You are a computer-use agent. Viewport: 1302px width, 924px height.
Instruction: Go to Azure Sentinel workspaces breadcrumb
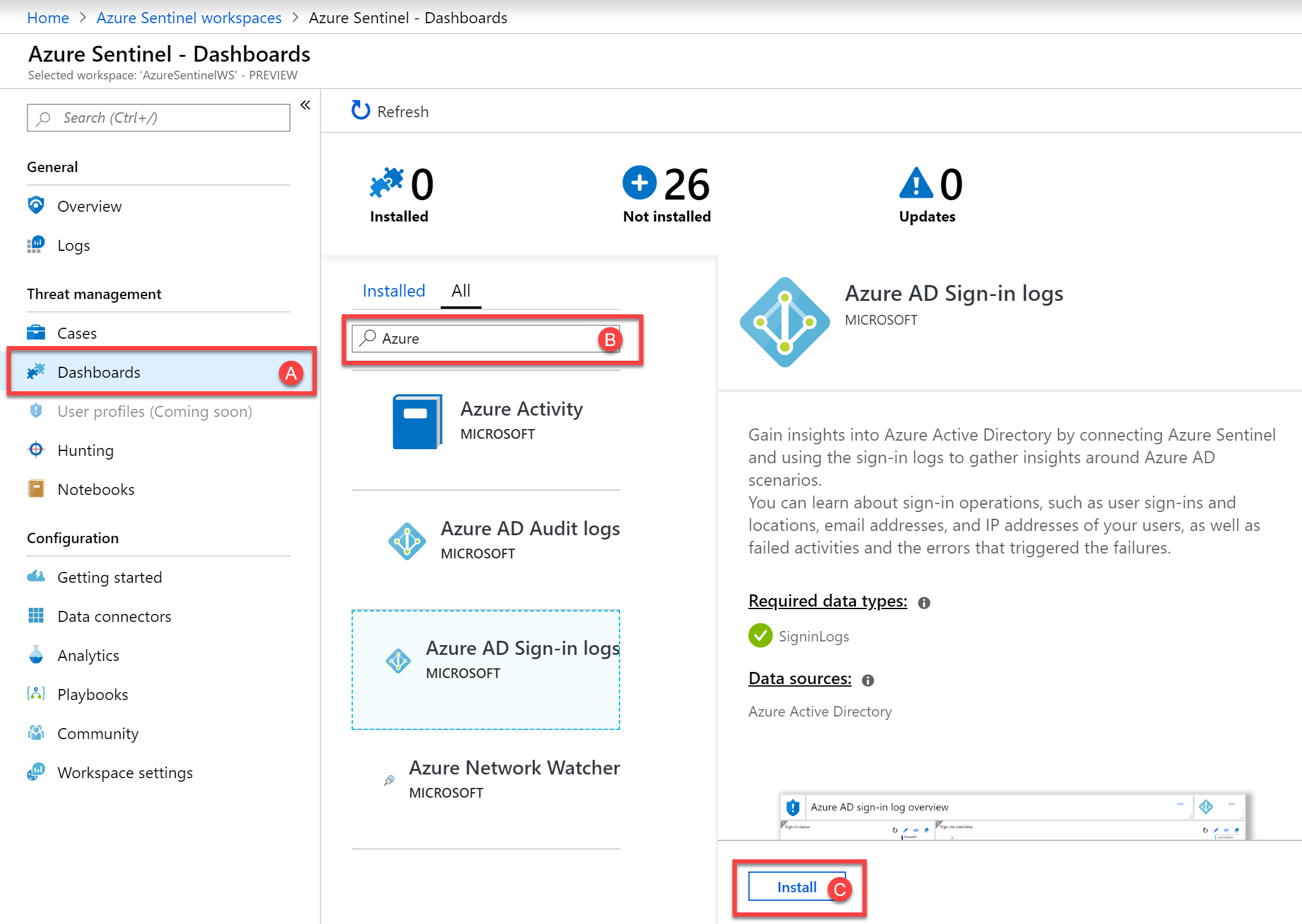[189, 18]
